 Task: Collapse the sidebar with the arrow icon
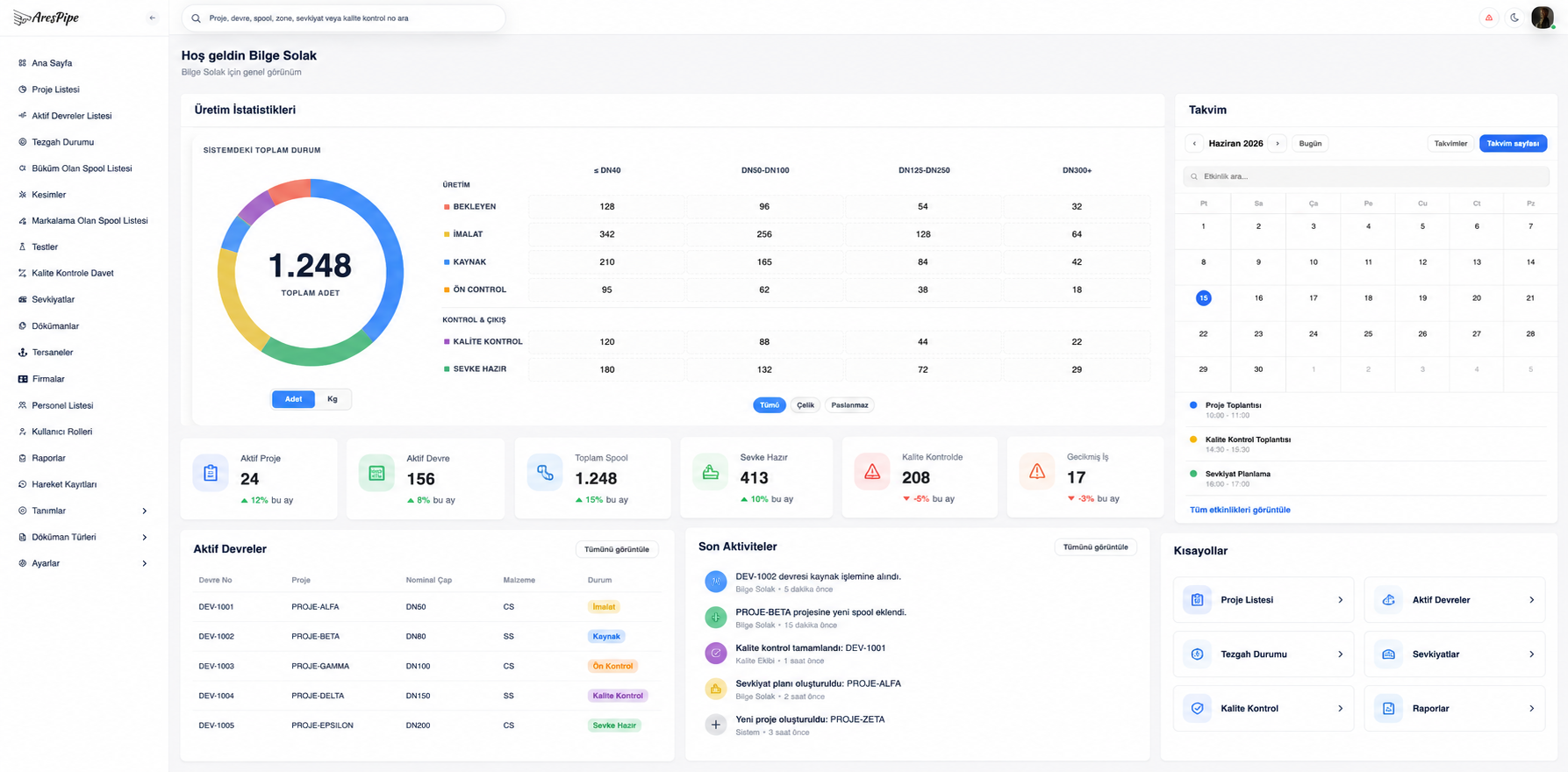coord(152,18)
